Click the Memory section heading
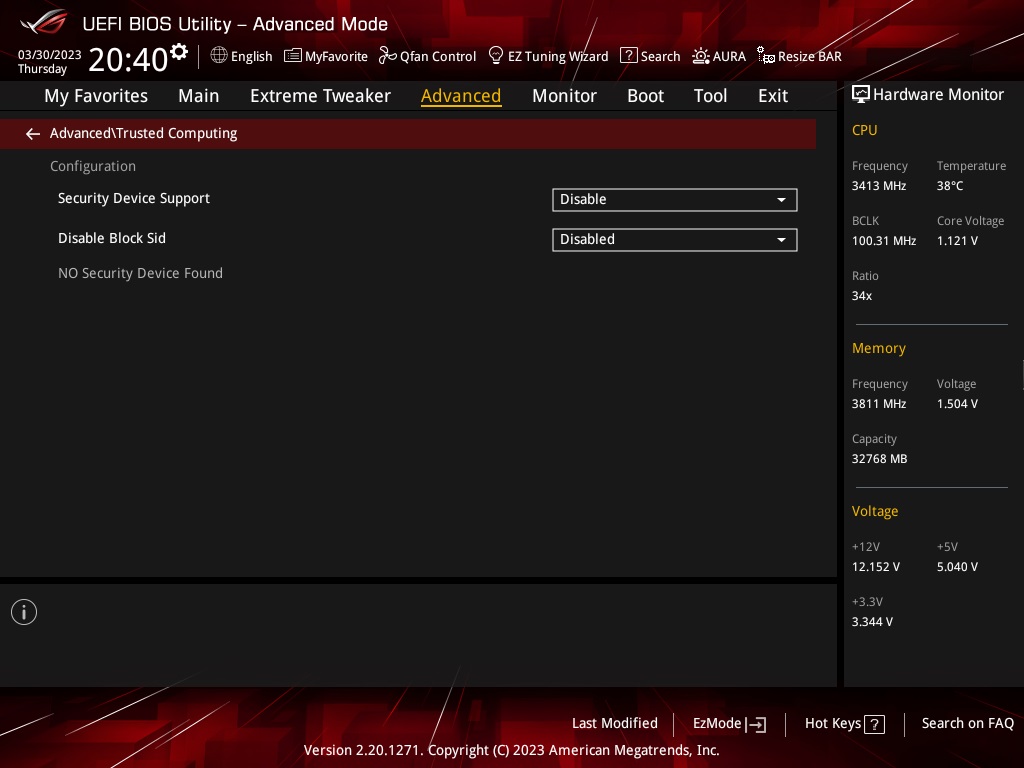 click(x=879, y=349)
